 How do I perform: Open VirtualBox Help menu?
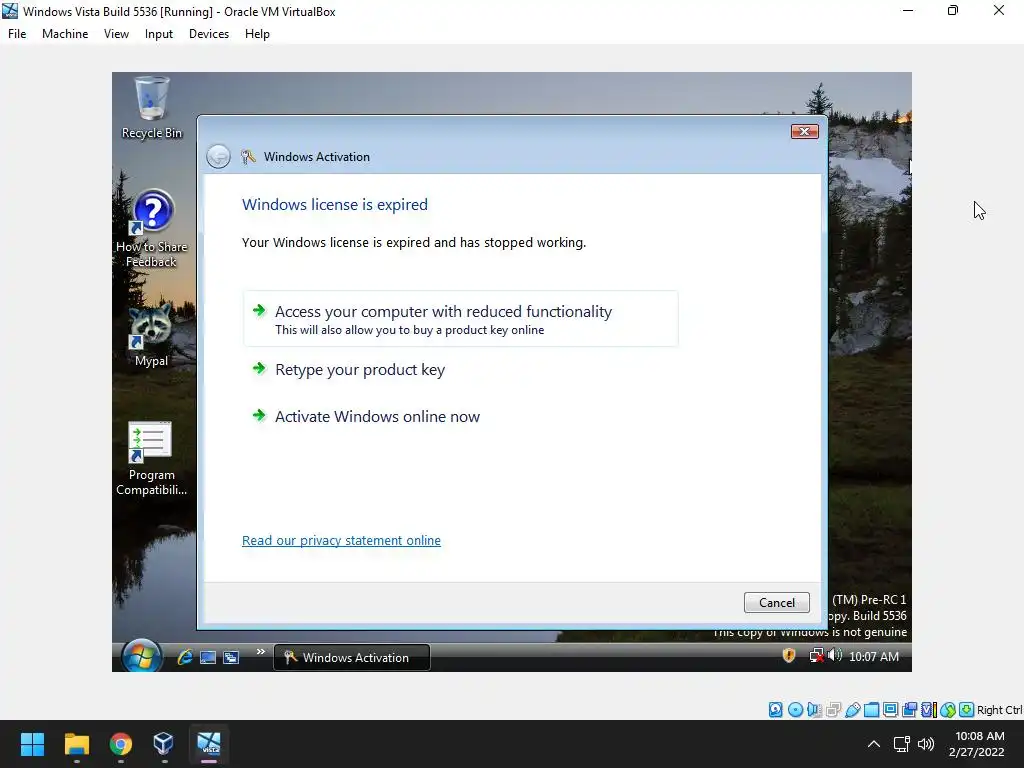[257, 34]
